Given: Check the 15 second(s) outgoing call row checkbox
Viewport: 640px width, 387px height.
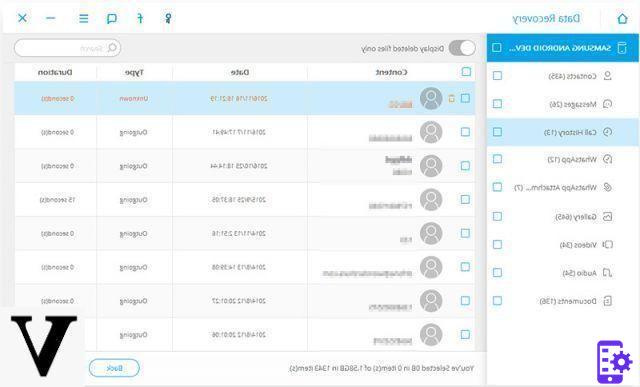Looking at the screenshot, I should point(465,199).
